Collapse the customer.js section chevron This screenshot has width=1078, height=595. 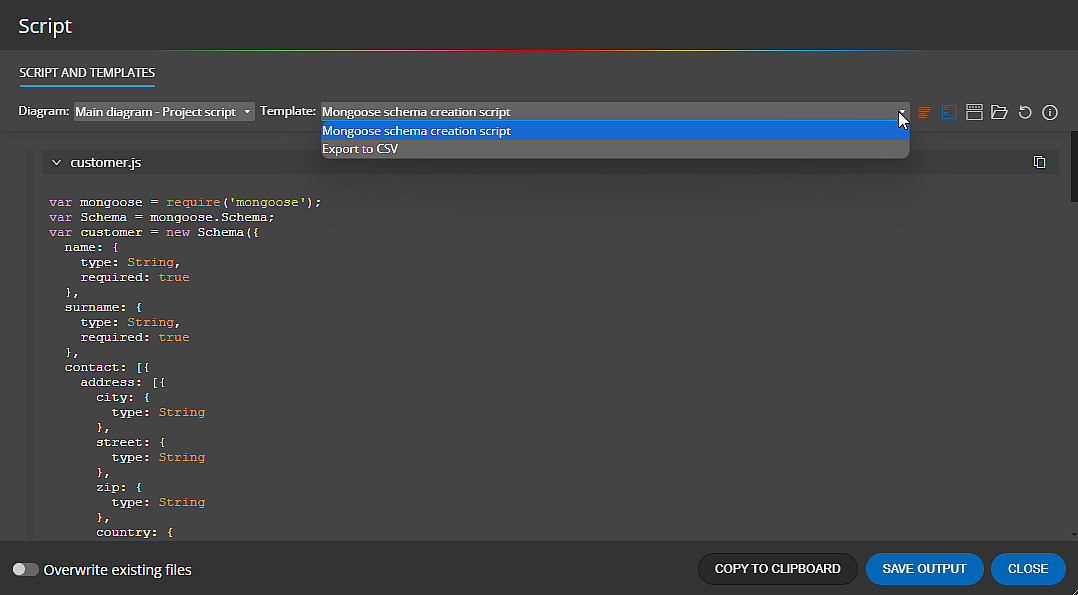coord(57,162)
